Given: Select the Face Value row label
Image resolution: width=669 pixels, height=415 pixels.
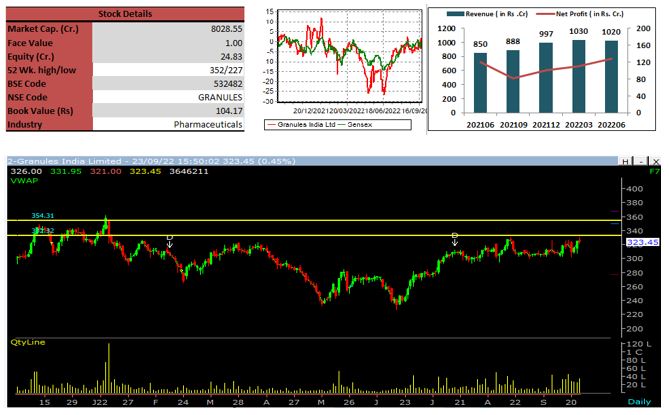Looking at the screenshot, I should 30,43.
